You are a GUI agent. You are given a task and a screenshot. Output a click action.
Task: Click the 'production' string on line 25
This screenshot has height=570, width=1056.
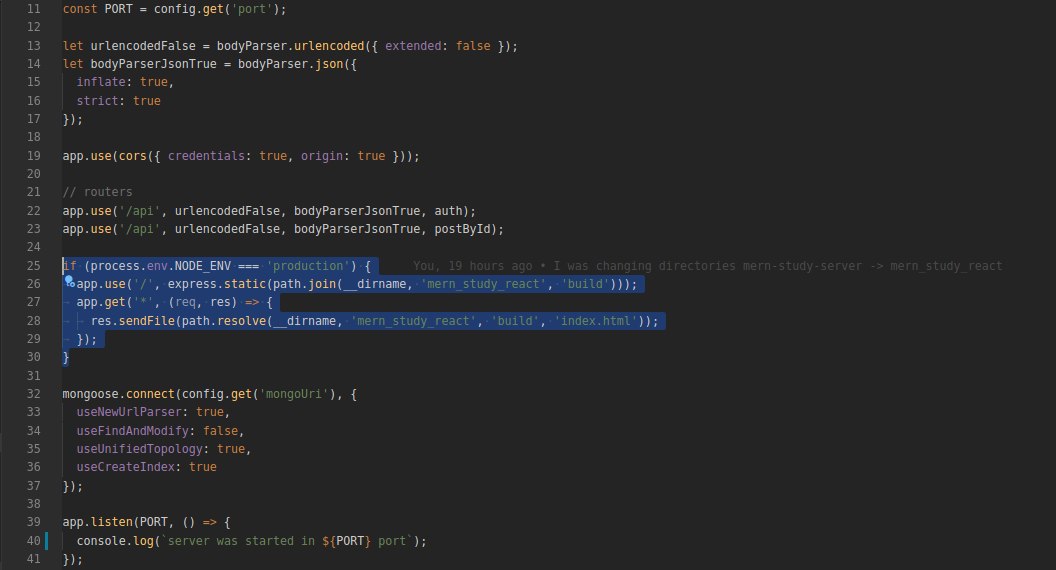[x=308, y=265]
